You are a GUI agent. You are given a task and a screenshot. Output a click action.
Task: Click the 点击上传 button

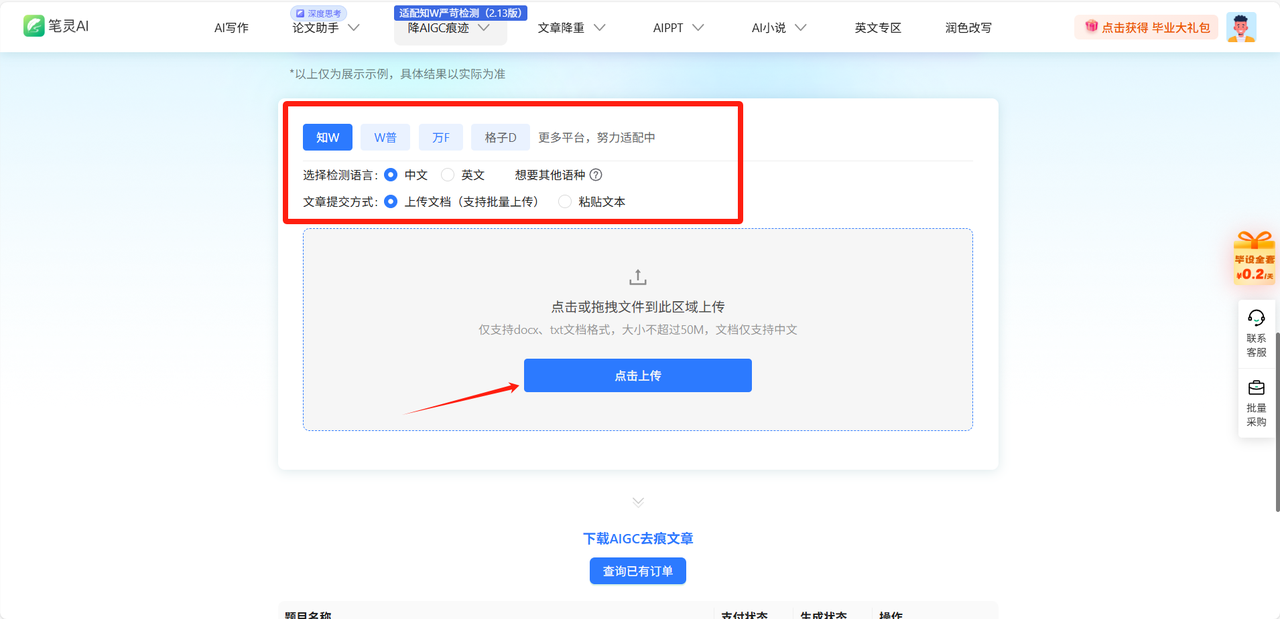638,375
